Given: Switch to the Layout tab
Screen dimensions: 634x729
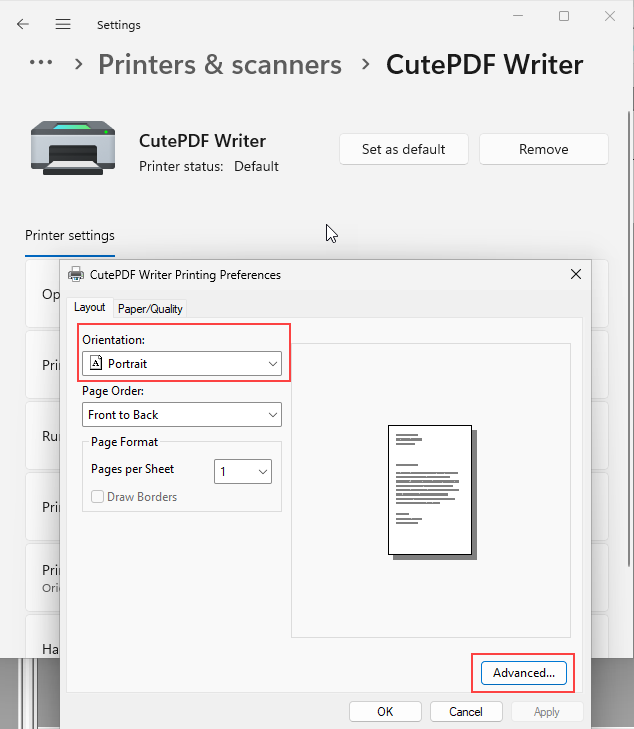Looking at the screenshot, I should click(x=90, y=307).
